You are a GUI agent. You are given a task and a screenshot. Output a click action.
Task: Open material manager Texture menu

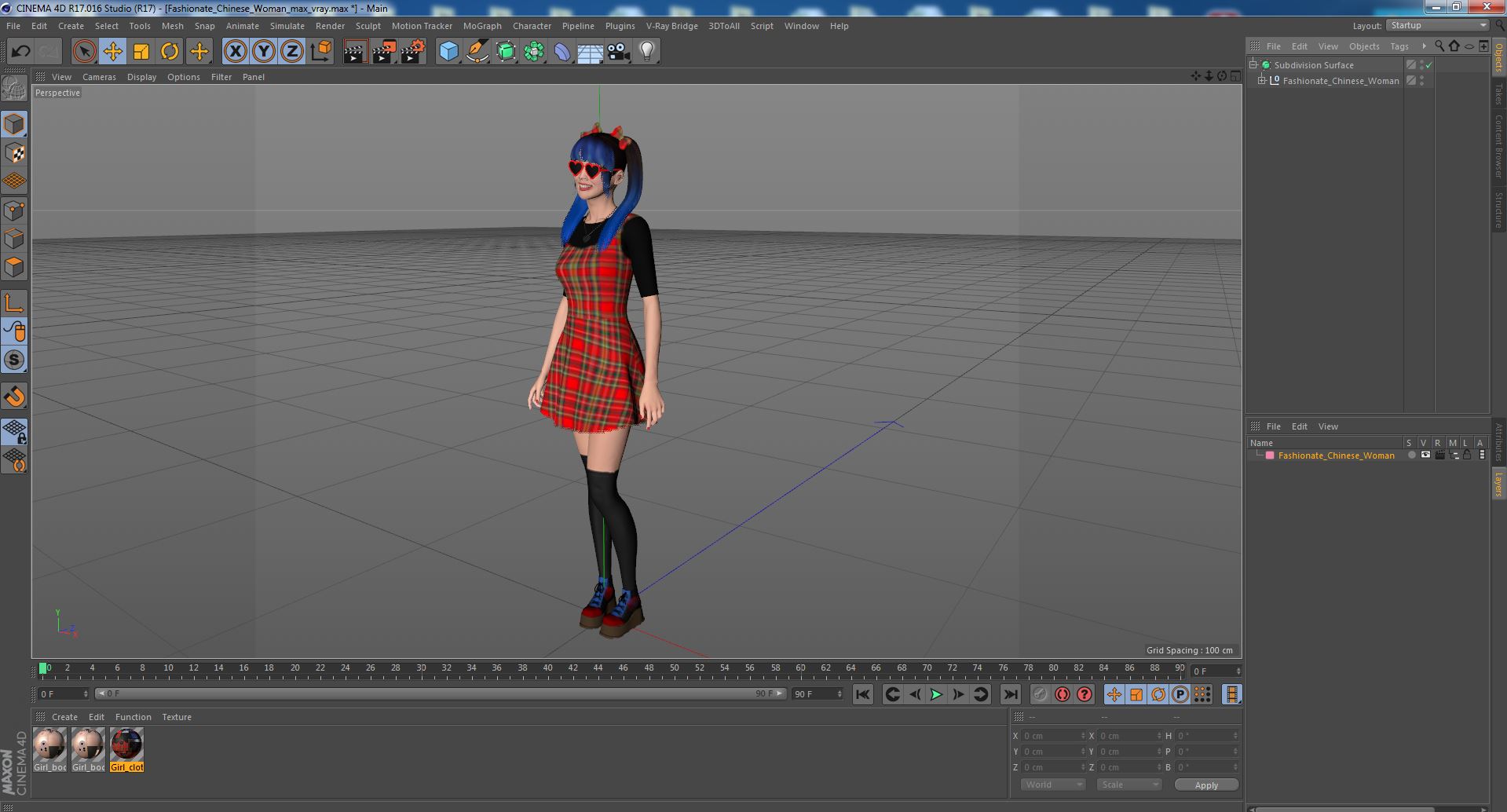(177, 717)
